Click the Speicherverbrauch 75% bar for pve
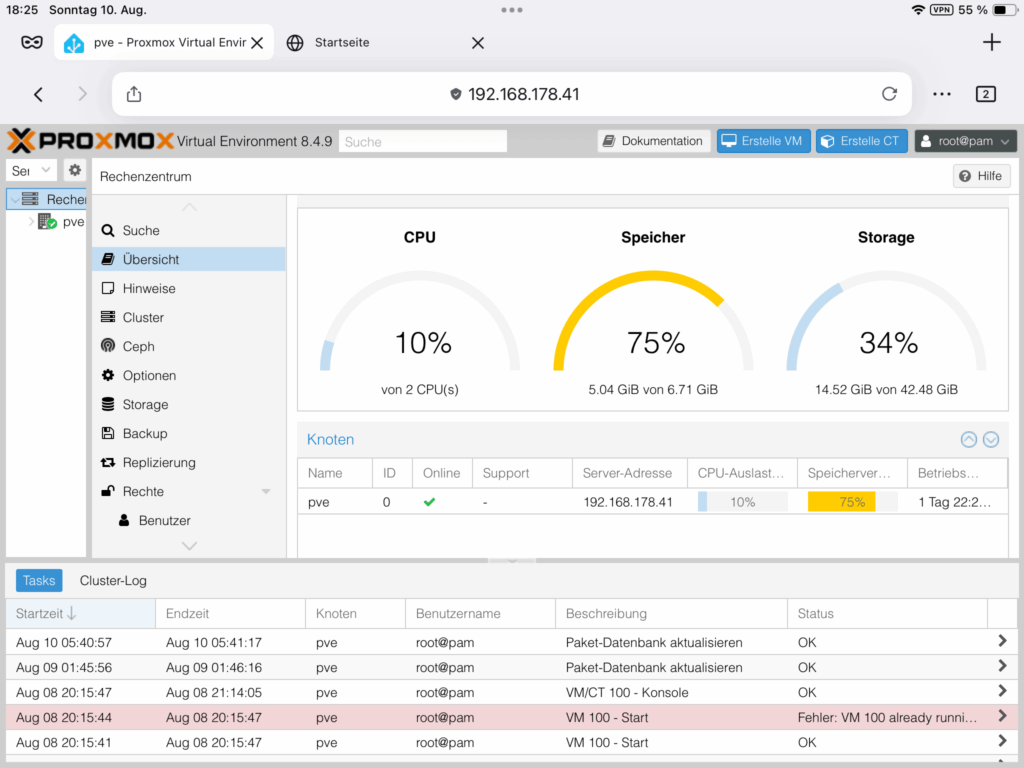Image resolution: width=1024 pixels, height=768 pixels. [x=851, y=502]
